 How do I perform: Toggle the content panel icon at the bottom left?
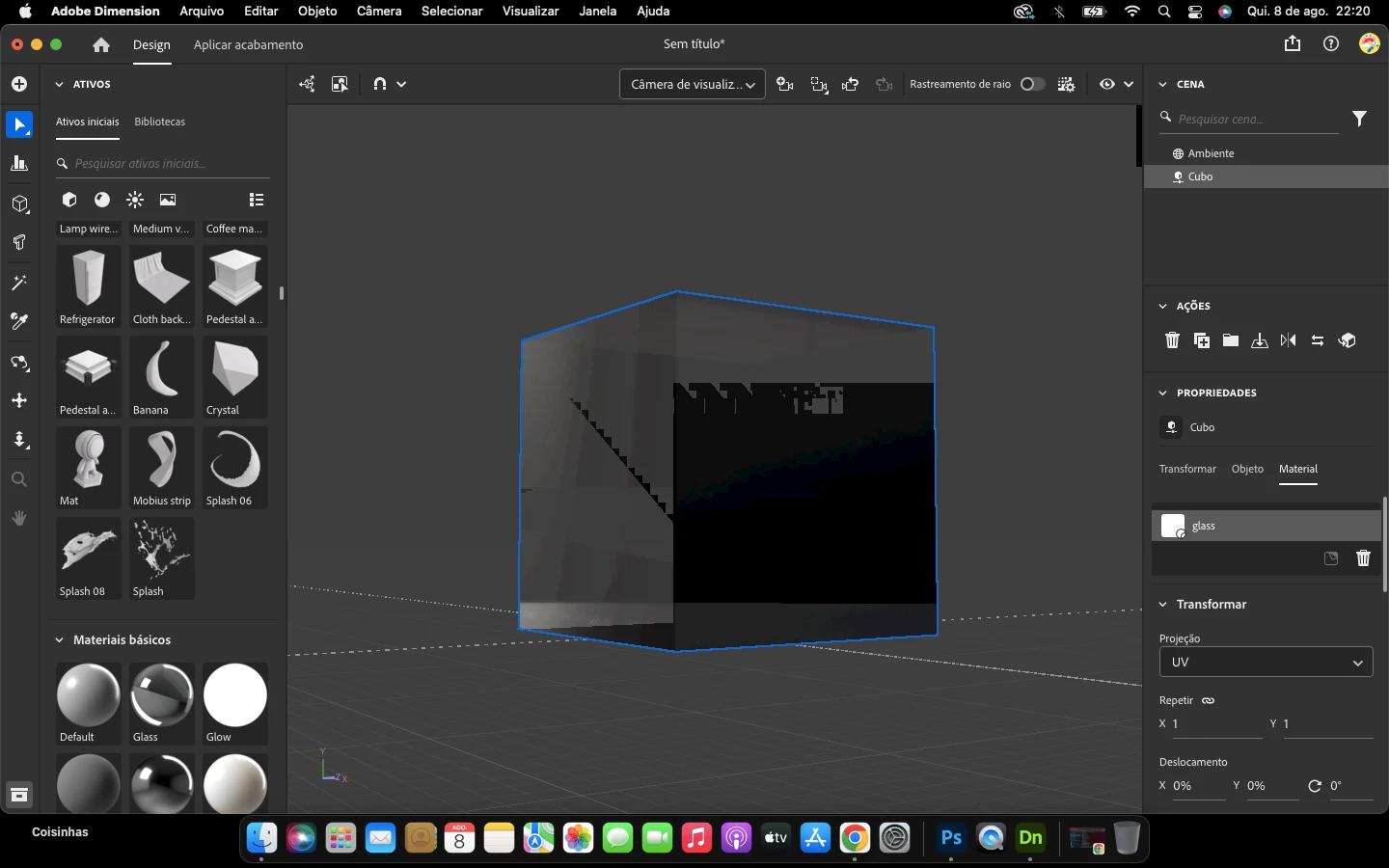(x=19, y=795)
